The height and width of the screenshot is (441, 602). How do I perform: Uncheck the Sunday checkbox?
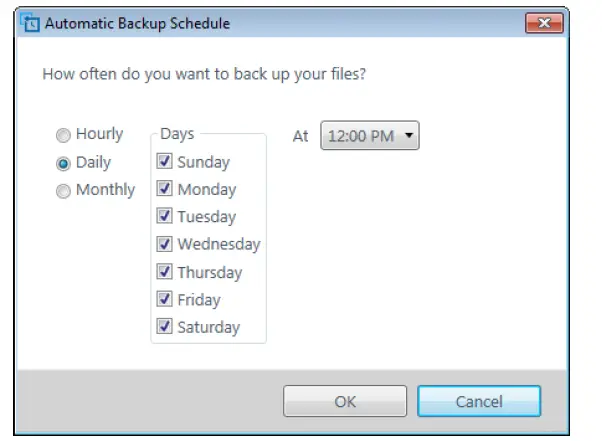[x=165, y=162]
